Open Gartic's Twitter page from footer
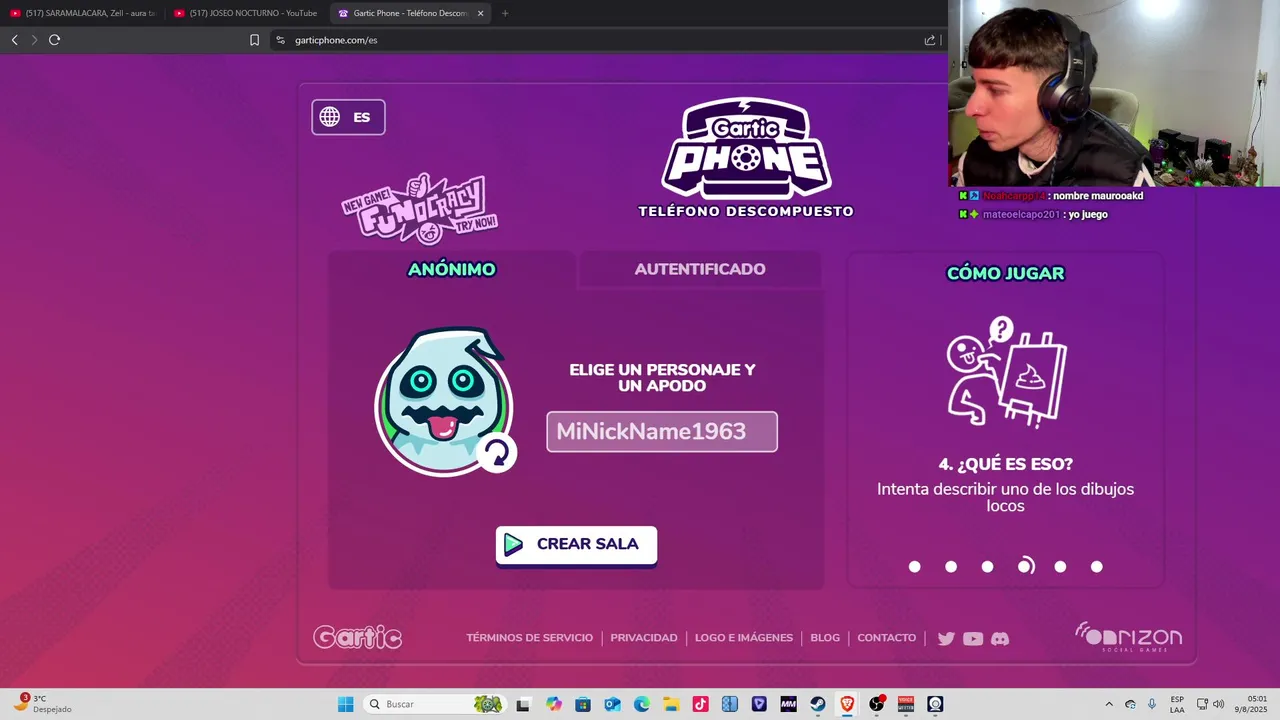This screenshot has width=1280, height=720. (946, 638)
